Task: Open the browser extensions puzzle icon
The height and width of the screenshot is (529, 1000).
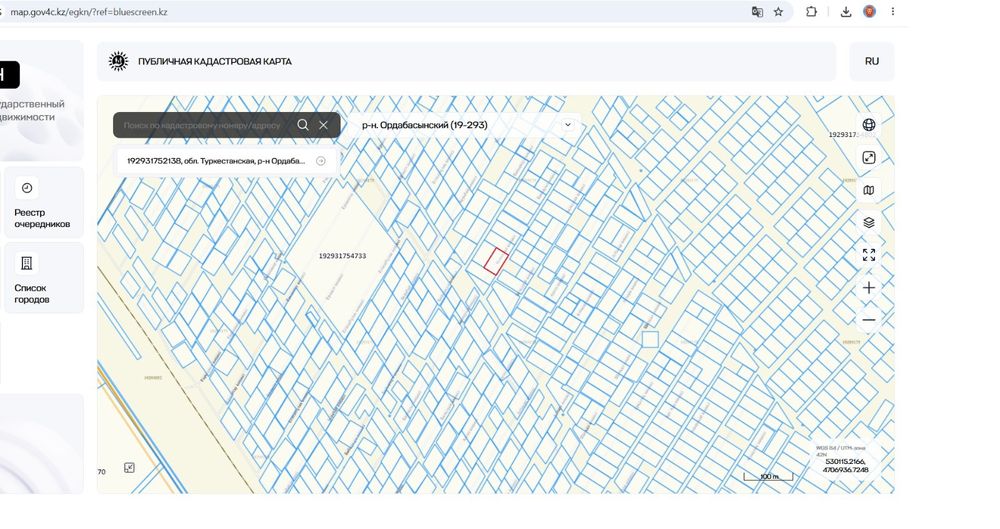Action: coord(811,11)
